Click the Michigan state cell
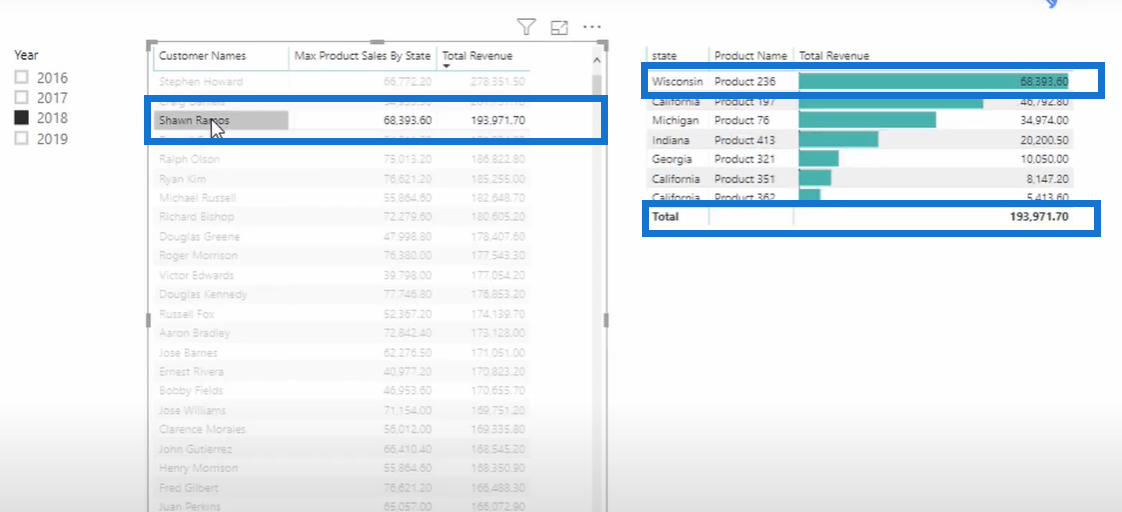 (x=675, y=120)
